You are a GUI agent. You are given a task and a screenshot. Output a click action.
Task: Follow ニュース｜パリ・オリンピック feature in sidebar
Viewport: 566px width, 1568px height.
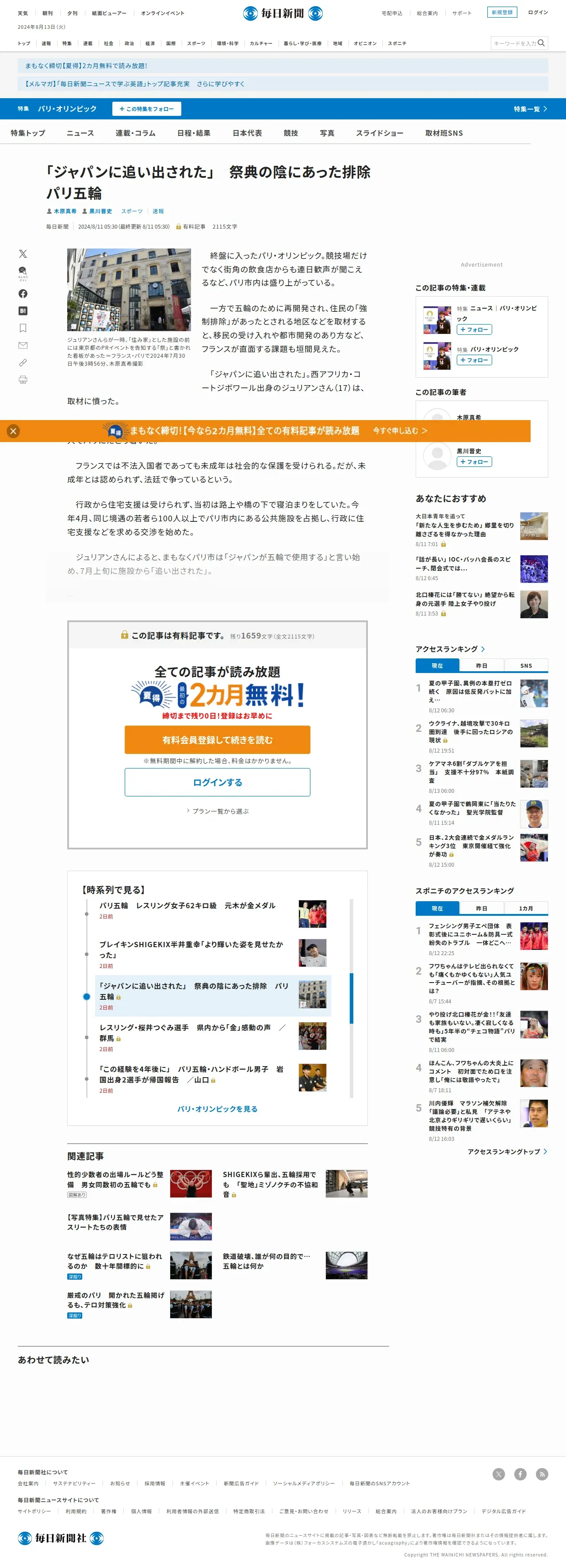pyautogui.click(x=474, y=329)
